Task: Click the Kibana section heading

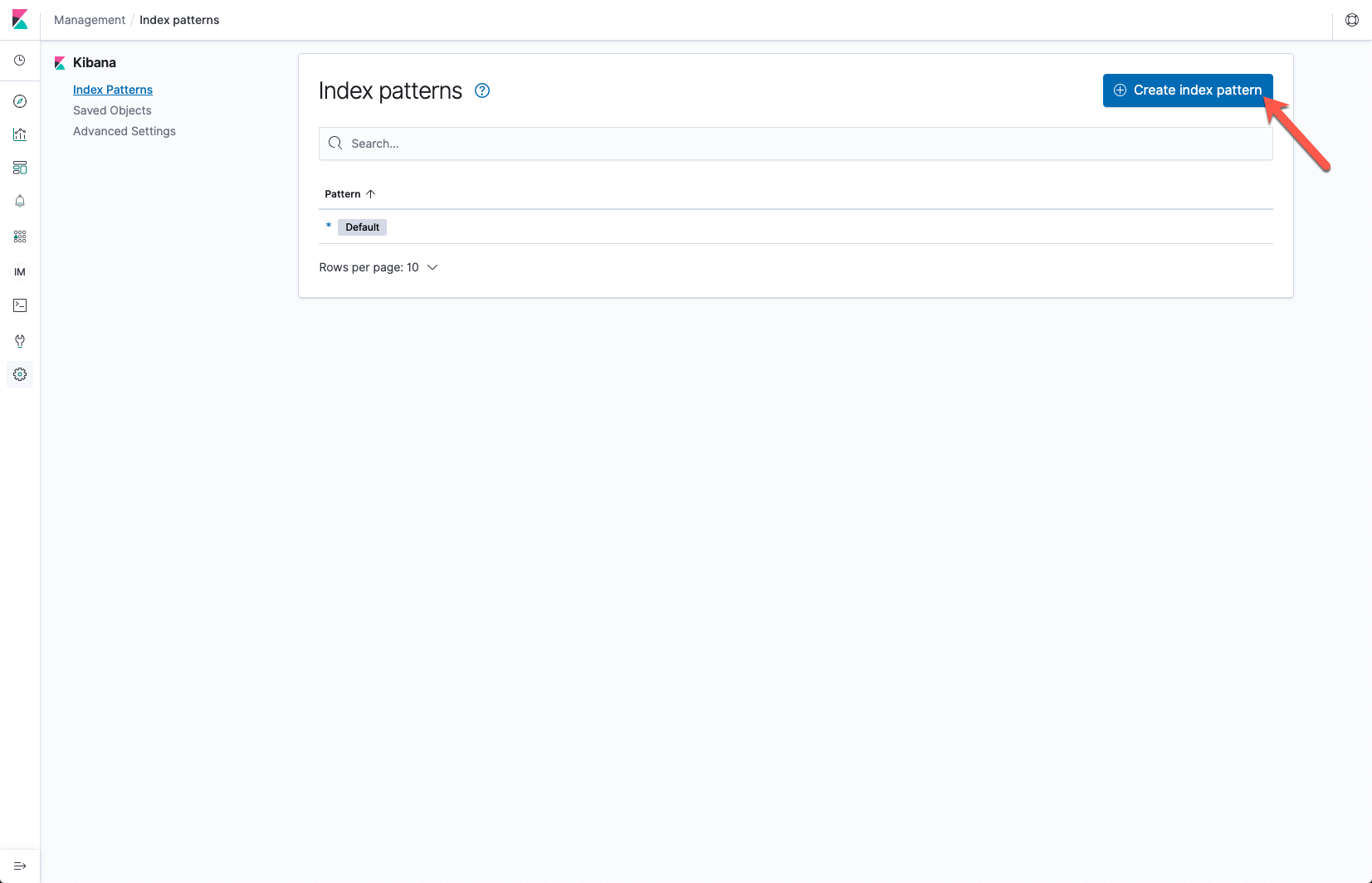Action: [x=95, y=63]
